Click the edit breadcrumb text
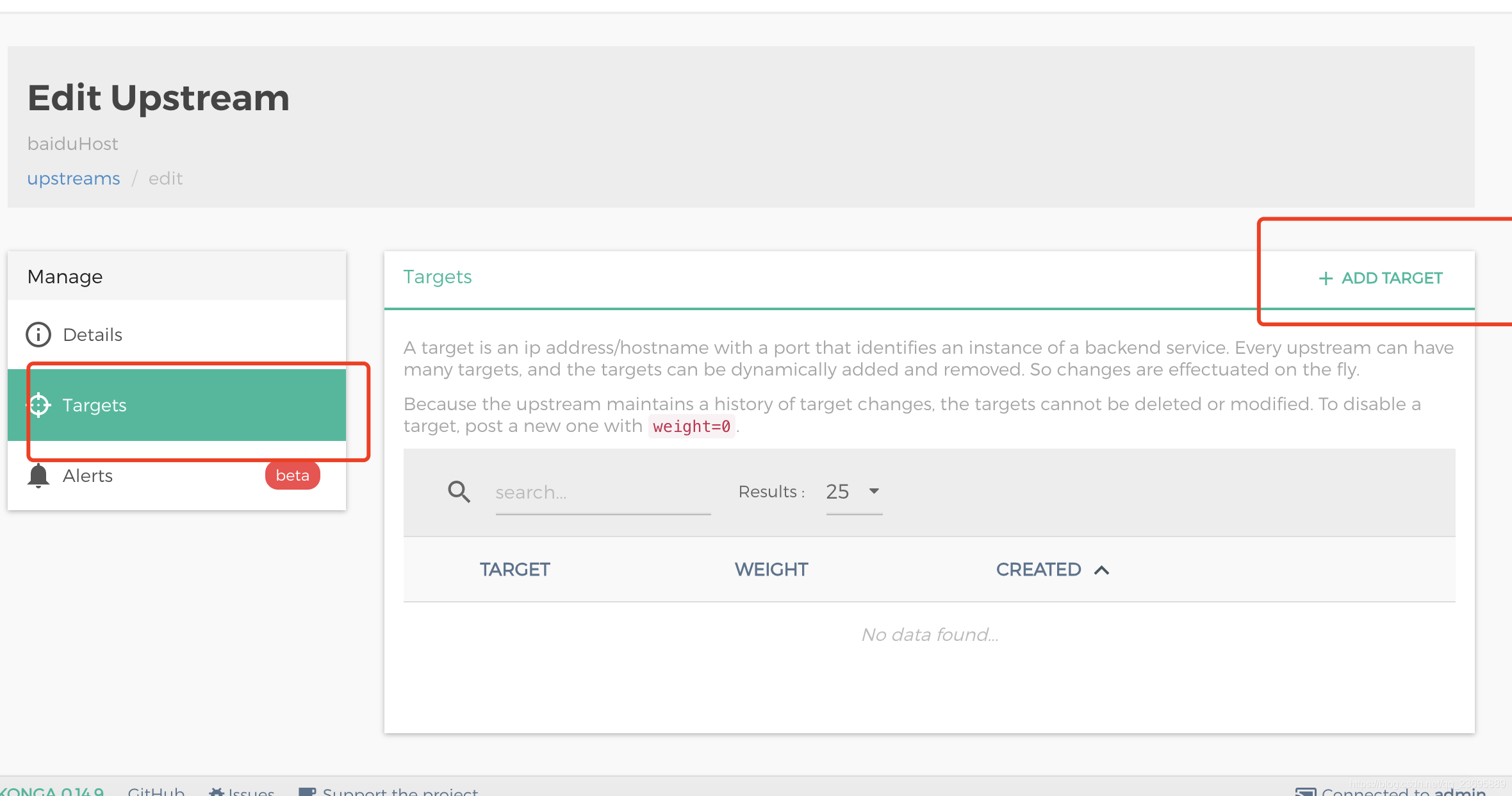Image resolution: width=1512 pixels, height=796 pixels. pyautogui.click(x=165, y=178)
